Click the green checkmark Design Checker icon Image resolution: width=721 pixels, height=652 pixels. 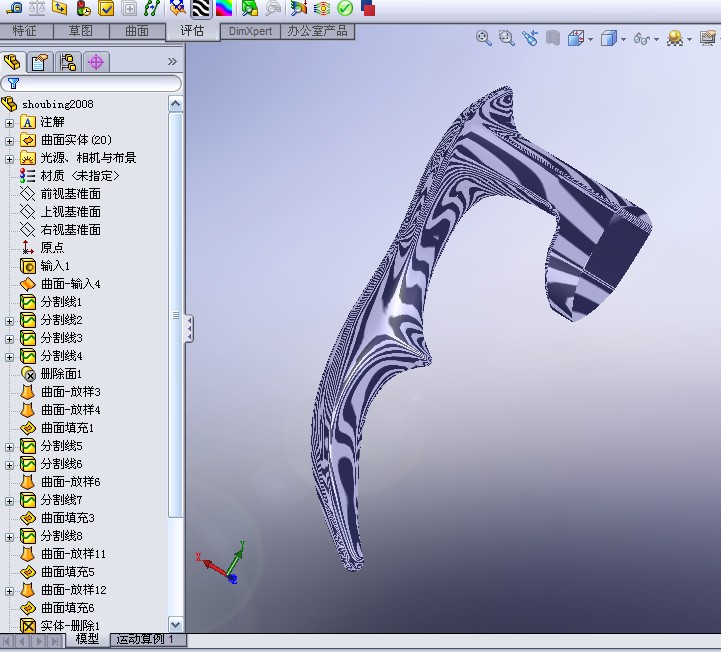[x=345, y=8]
